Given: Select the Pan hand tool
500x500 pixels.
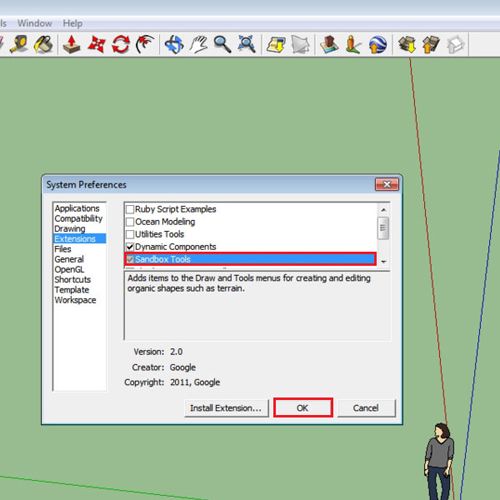Looking at the screenshot, I should (x=199, y=44).
